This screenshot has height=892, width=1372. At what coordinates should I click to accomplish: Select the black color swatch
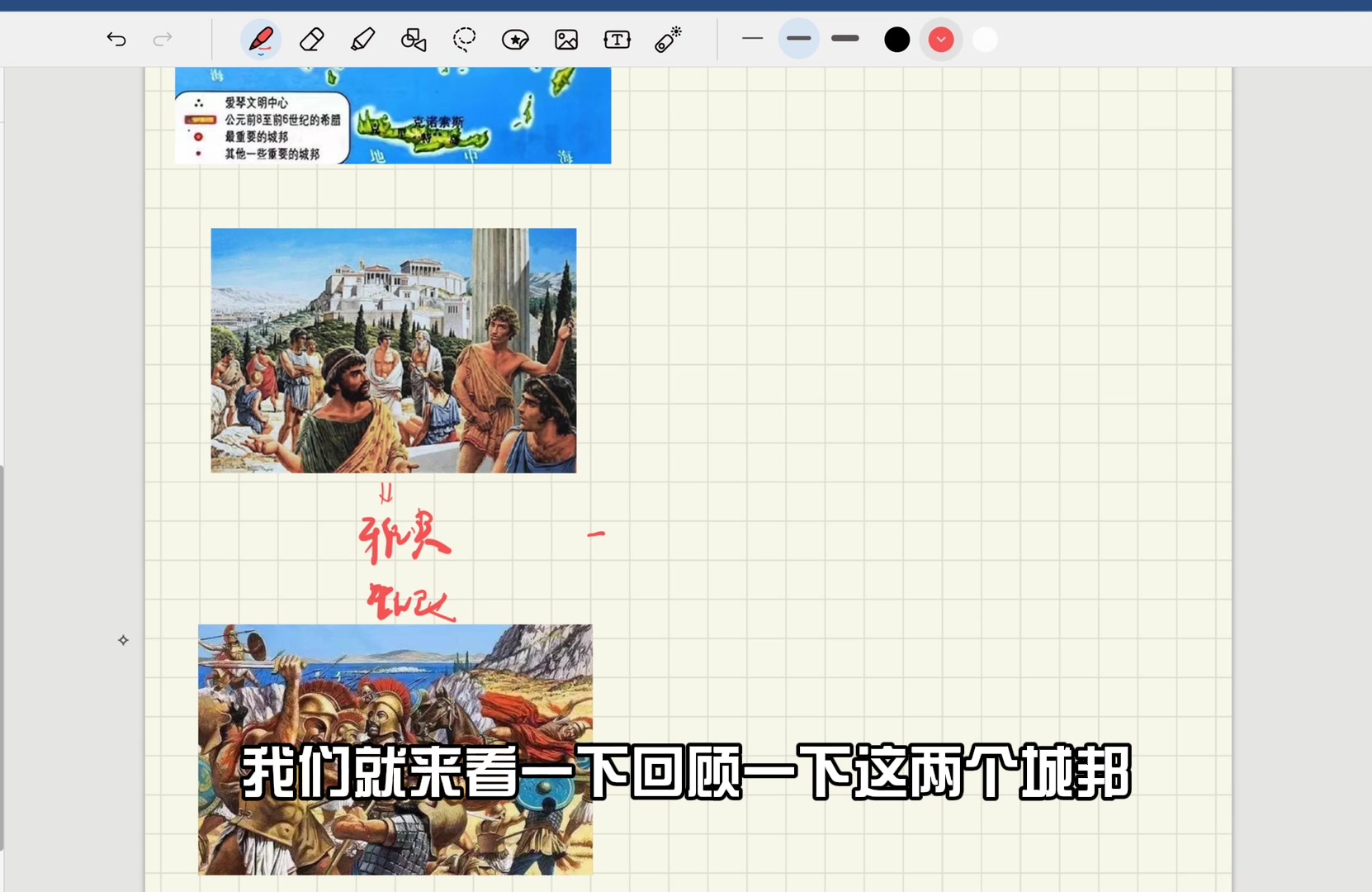[897, 39]
